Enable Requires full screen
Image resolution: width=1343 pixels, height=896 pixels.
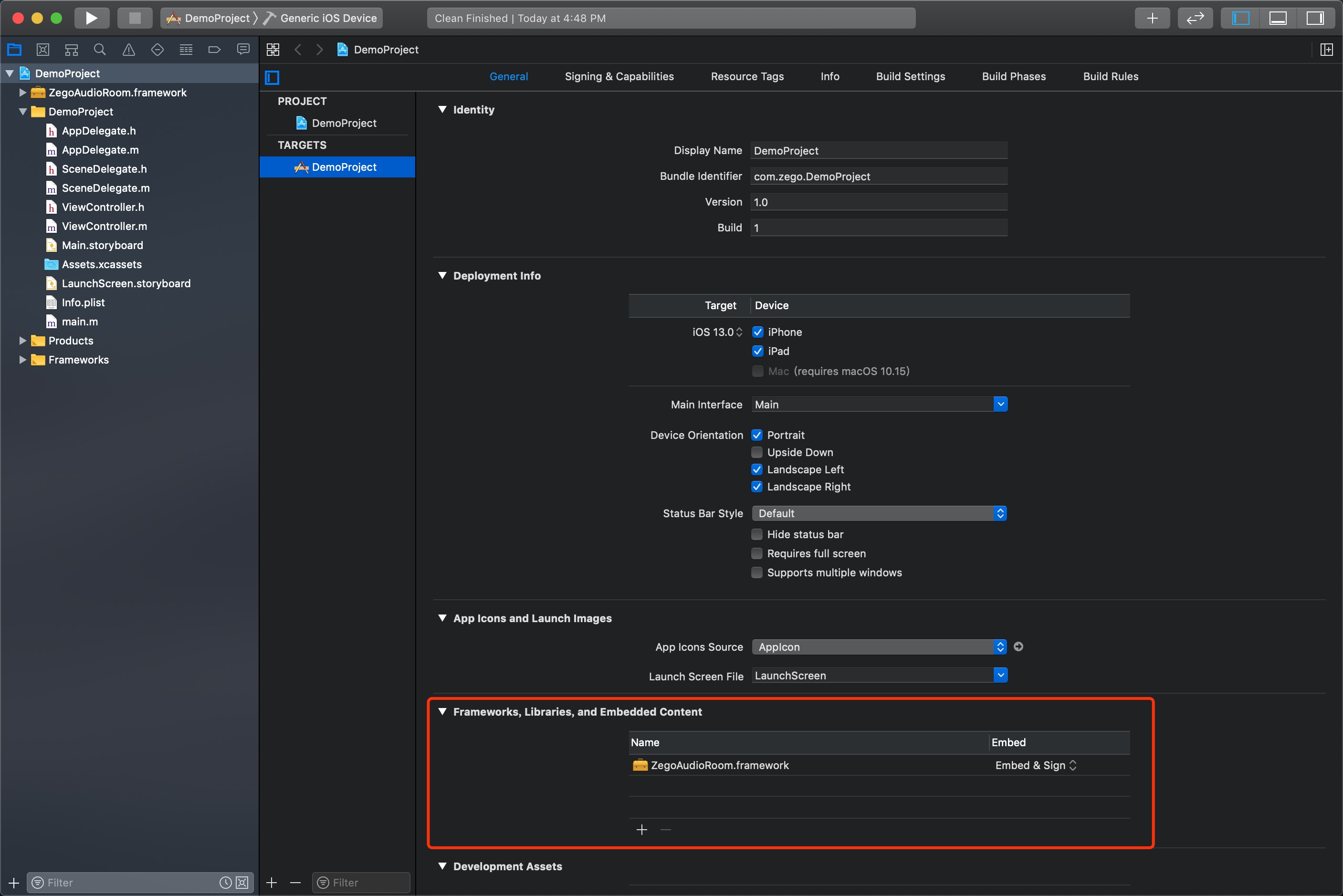[756, 553]
